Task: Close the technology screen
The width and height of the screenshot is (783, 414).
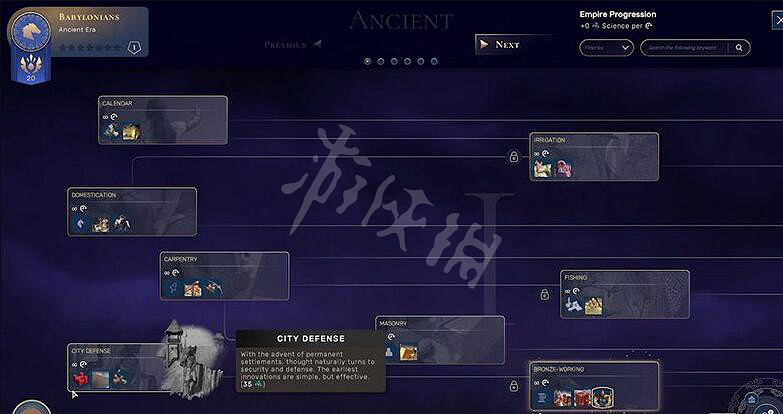Action: pos(778,20)
